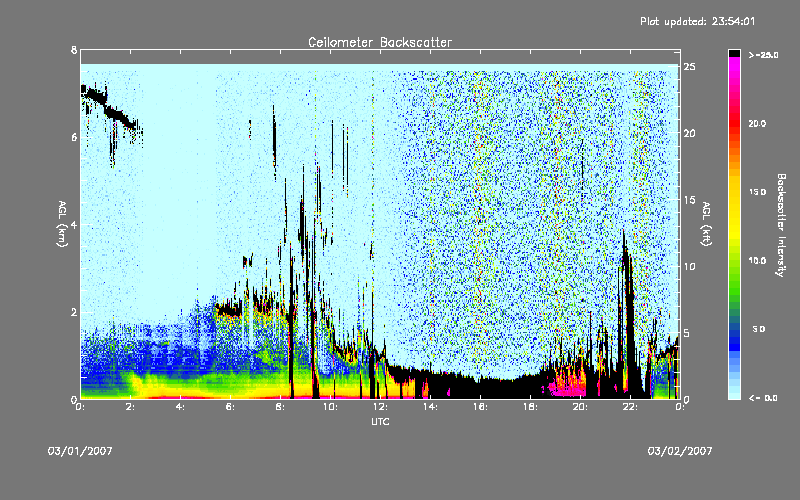Click the high black cloud streak near 7 km
This screenshot has width=800, height=500.
pyautogui.click(x=109, y=107)
